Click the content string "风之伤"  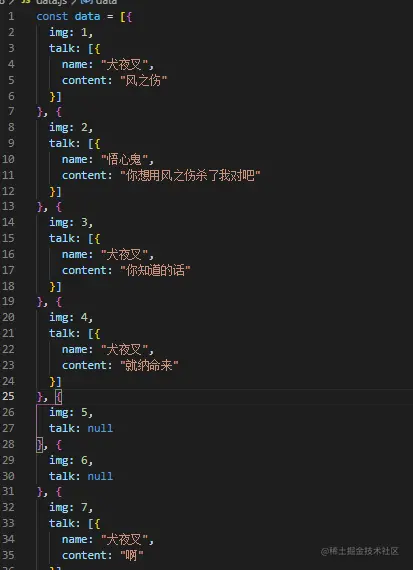coord(144,80)
